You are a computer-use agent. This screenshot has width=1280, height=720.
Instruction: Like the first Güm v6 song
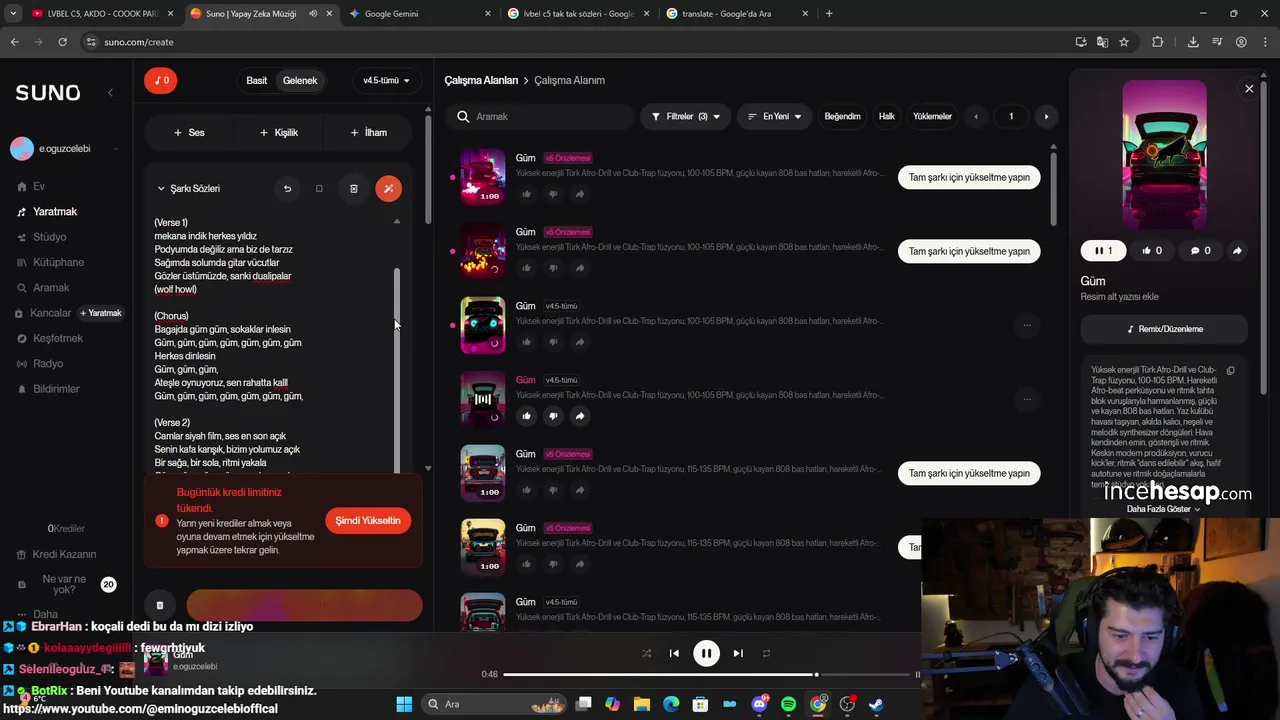(x=526, y=194)
